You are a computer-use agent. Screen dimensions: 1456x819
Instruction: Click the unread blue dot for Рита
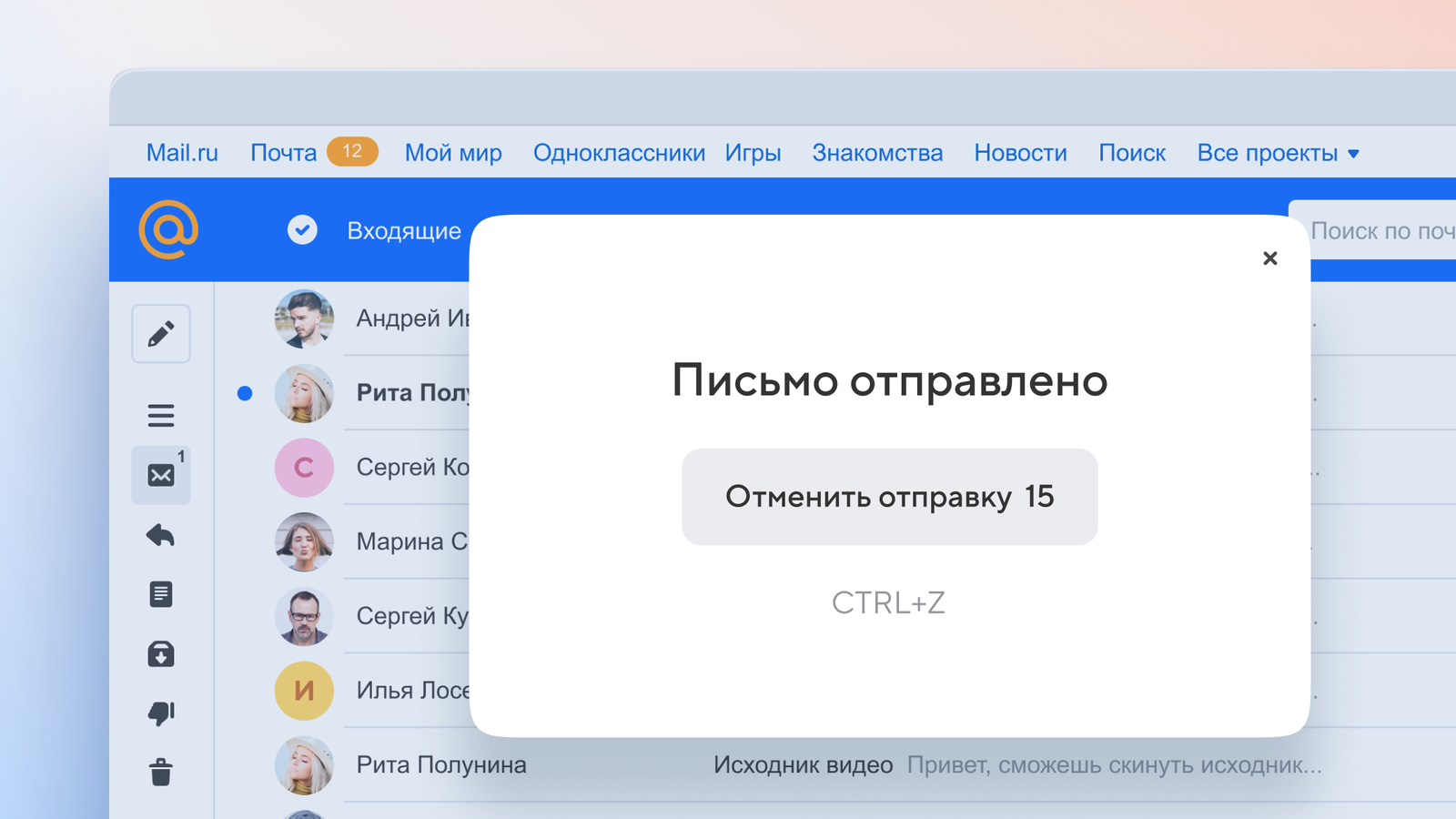[245, 393]
